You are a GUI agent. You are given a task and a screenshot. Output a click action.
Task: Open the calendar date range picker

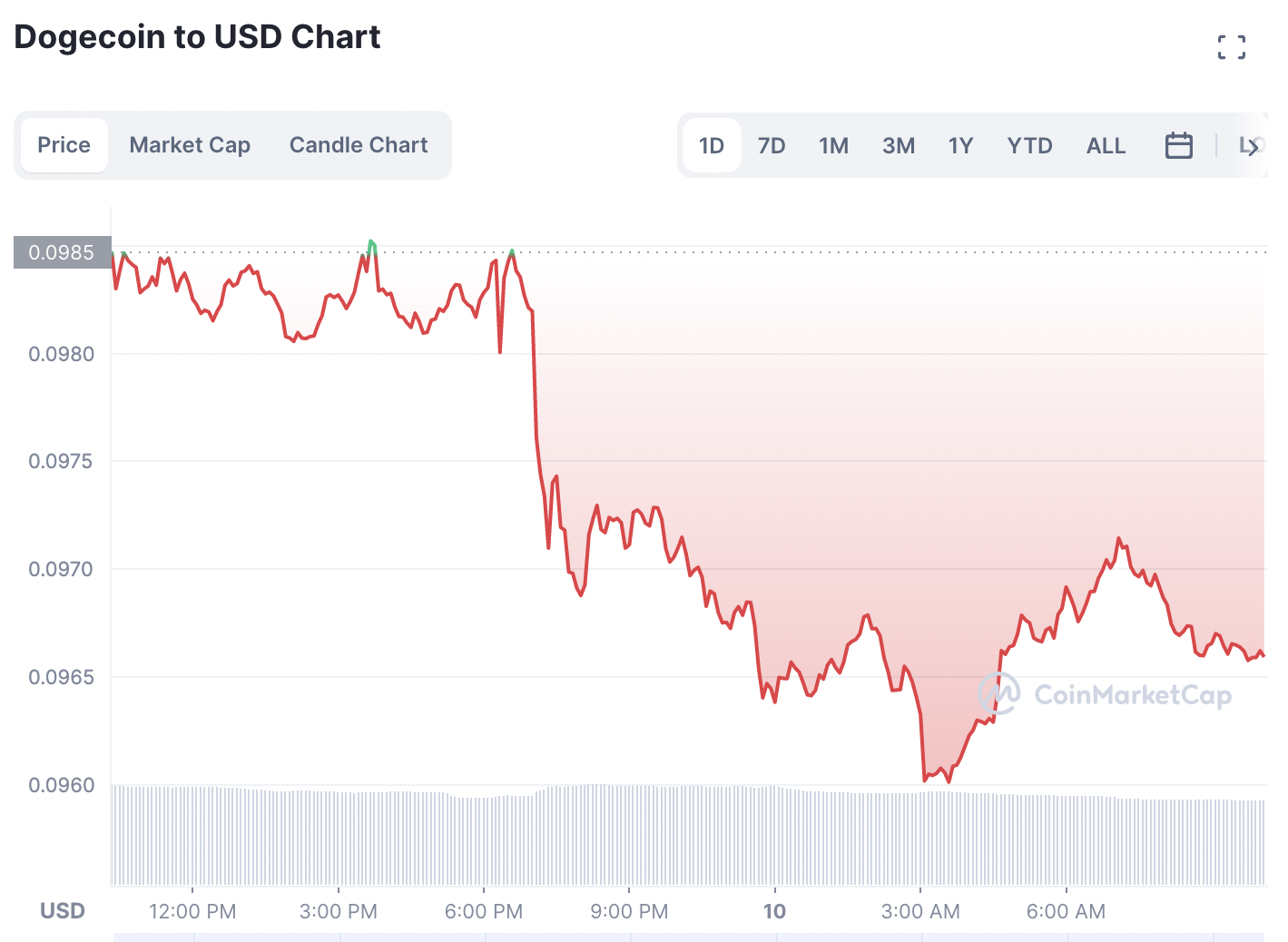(x=1178, y=144)
